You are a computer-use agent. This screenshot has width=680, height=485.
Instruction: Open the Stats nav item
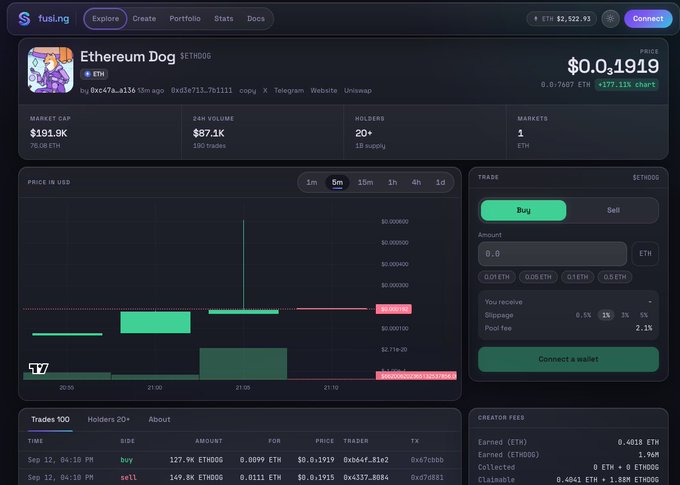pos(224,19)
